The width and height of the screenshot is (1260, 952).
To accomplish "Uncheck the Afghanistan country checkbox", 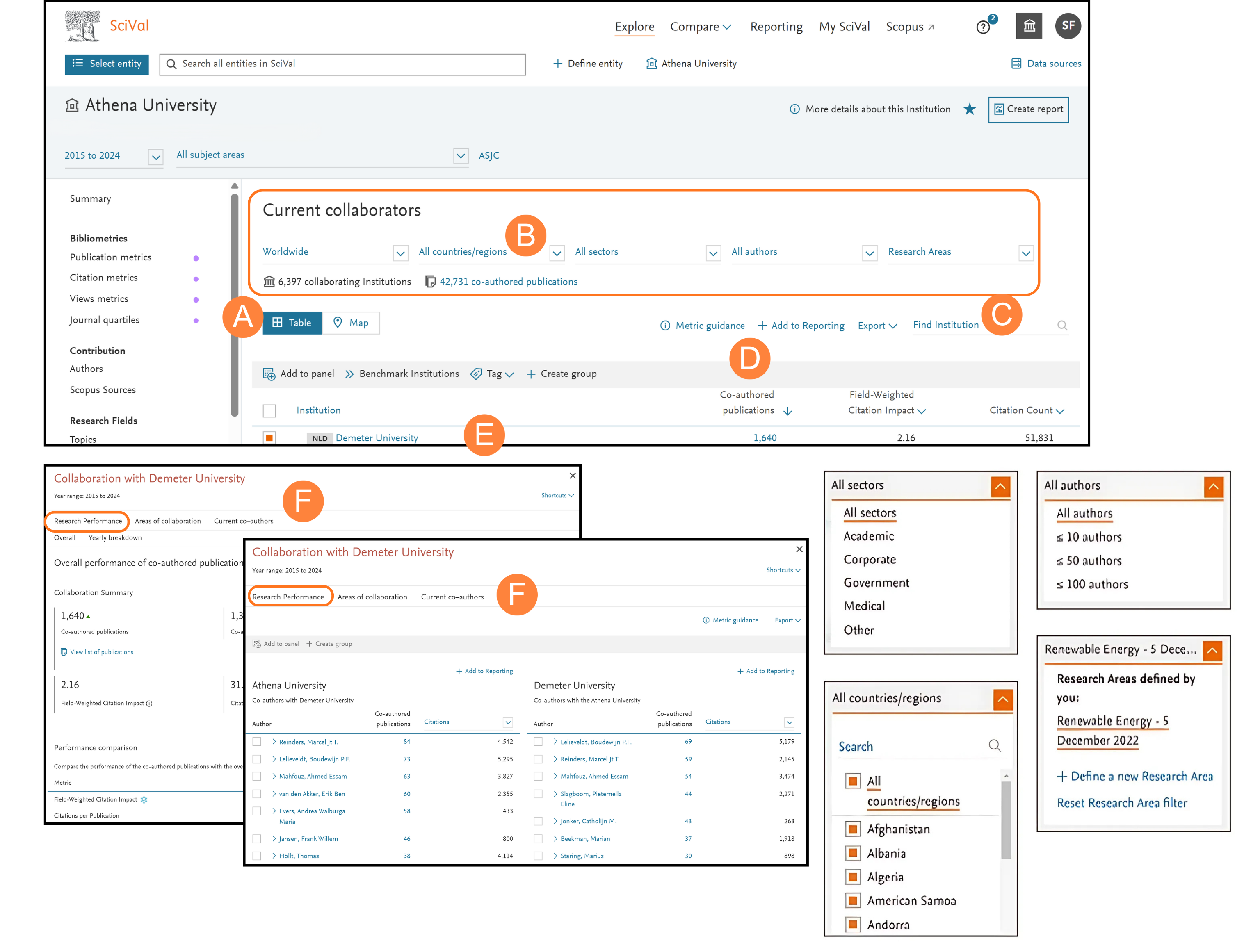I will pos(853,829).
